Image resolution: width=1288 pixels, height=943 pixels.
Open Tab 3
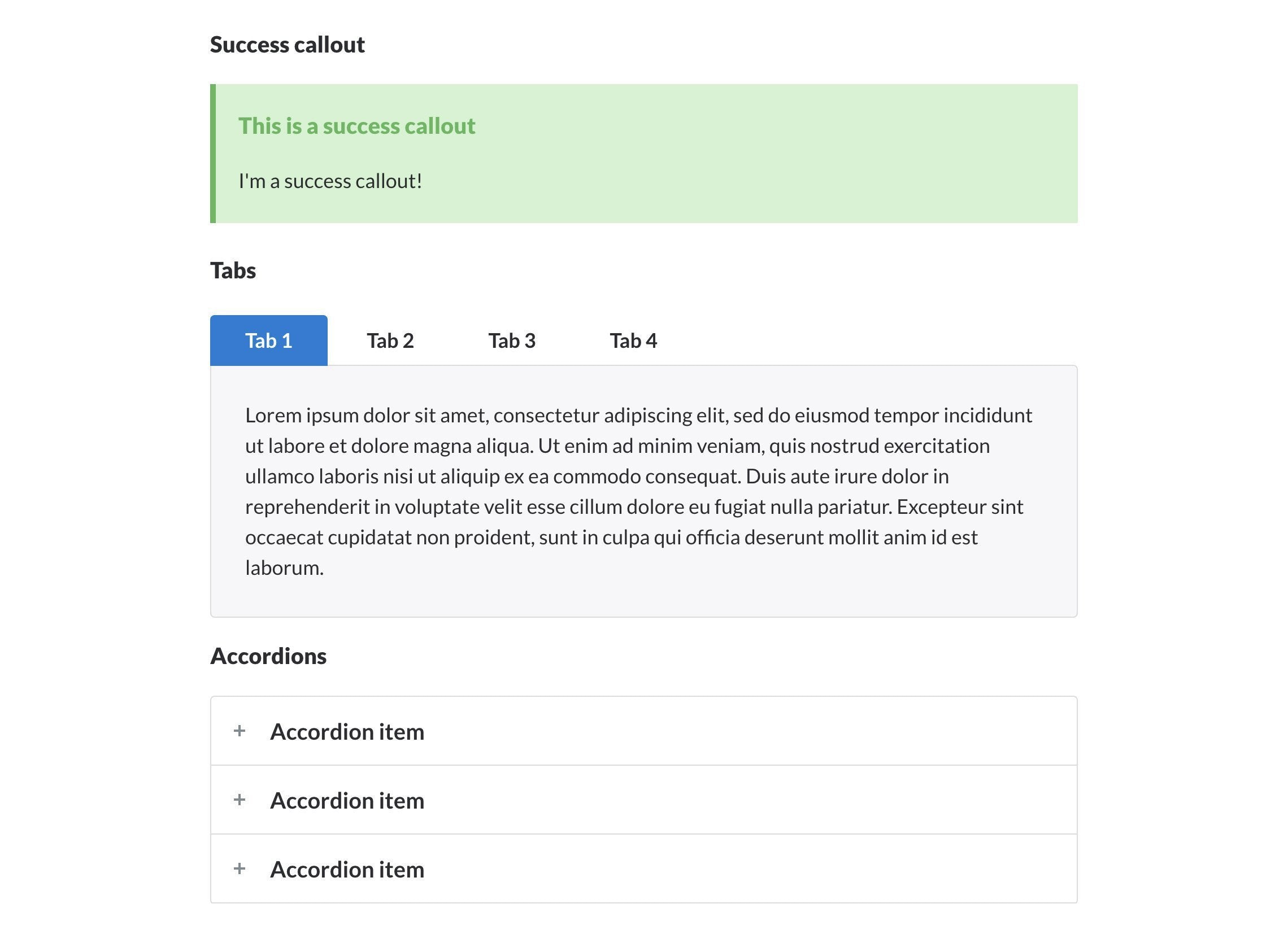tap(512, 340)
